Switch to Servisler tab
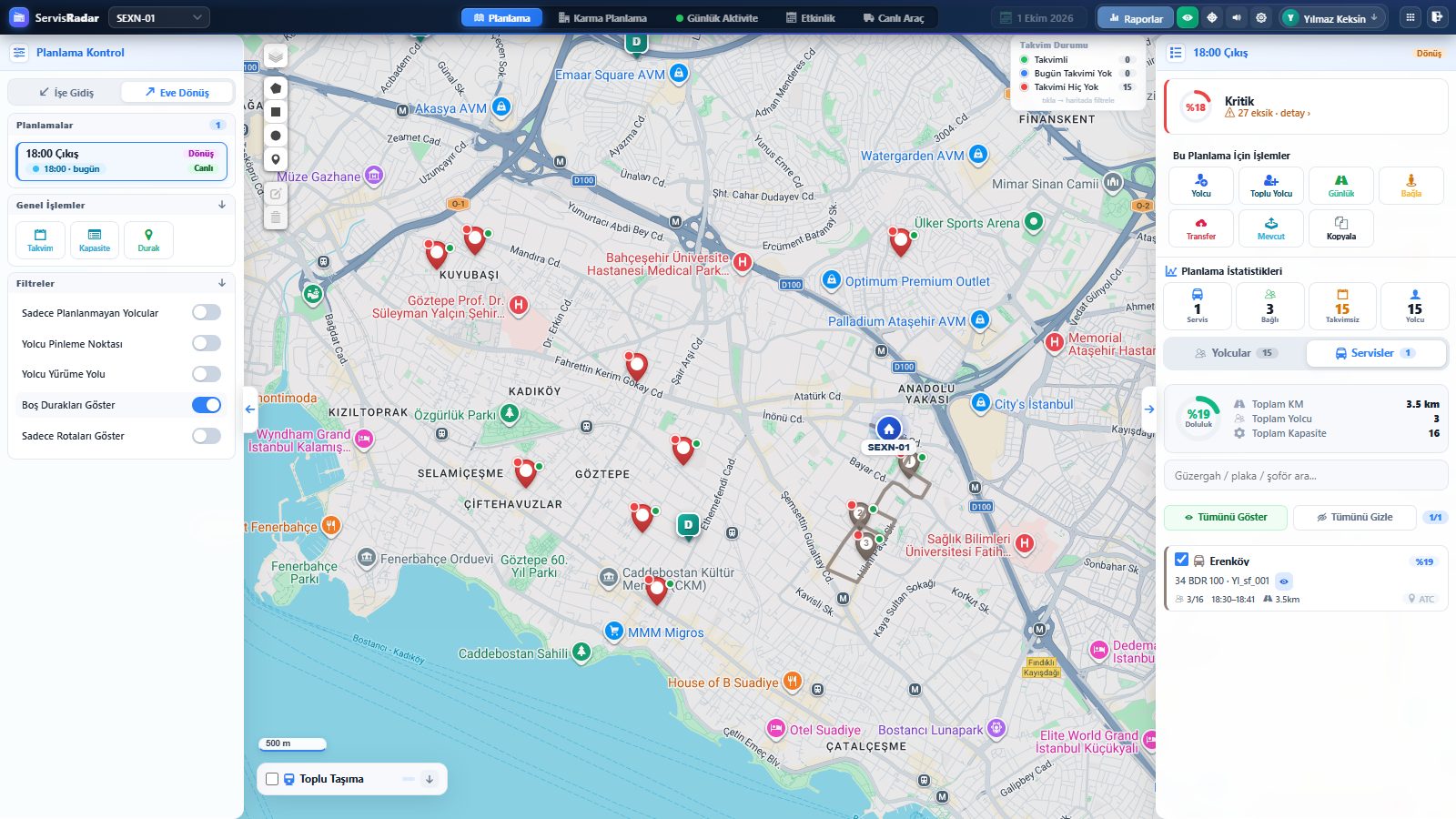The image size is (1456, 819). [x=1376, y=353]
